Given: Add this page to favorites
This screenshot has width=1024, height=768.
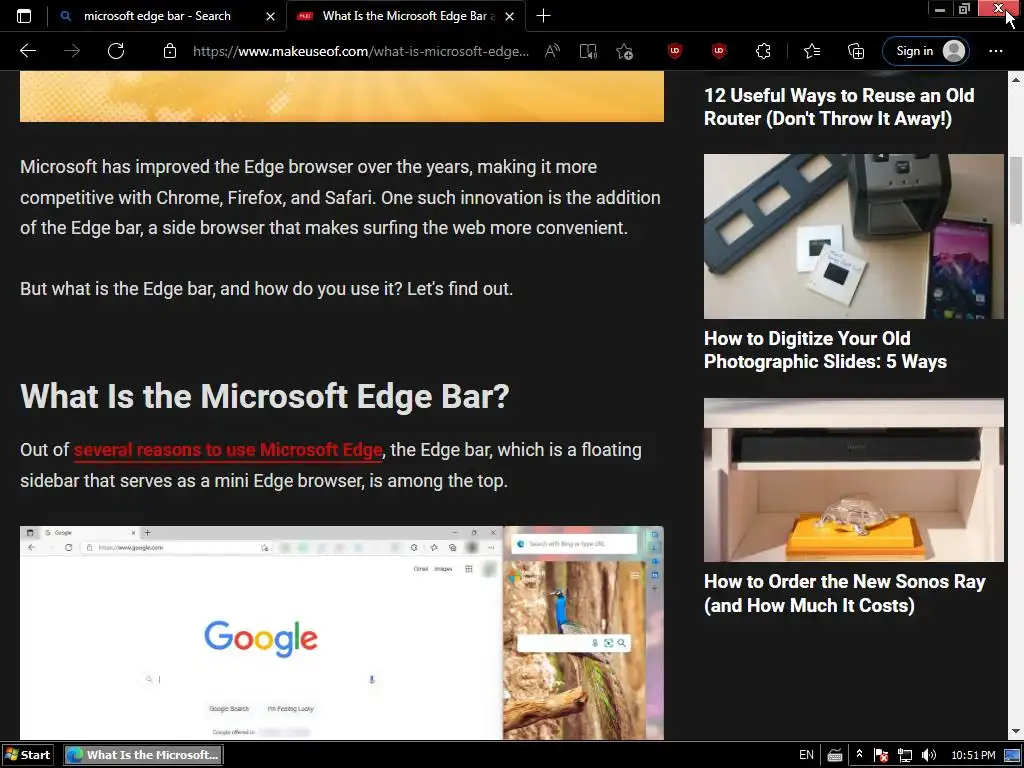Looking at the screenshot, I should coord(624,51).
